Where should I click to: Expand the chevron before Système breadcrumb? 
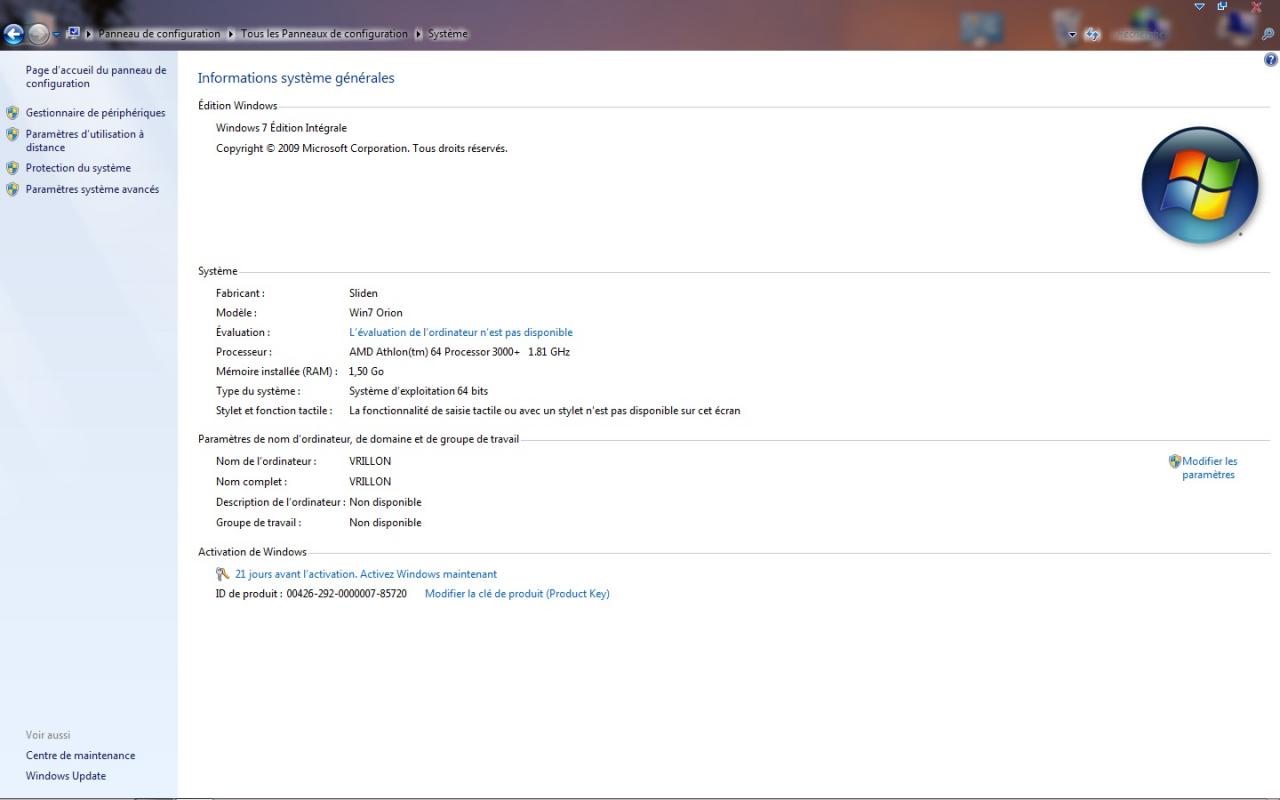(x=418, y=34)
